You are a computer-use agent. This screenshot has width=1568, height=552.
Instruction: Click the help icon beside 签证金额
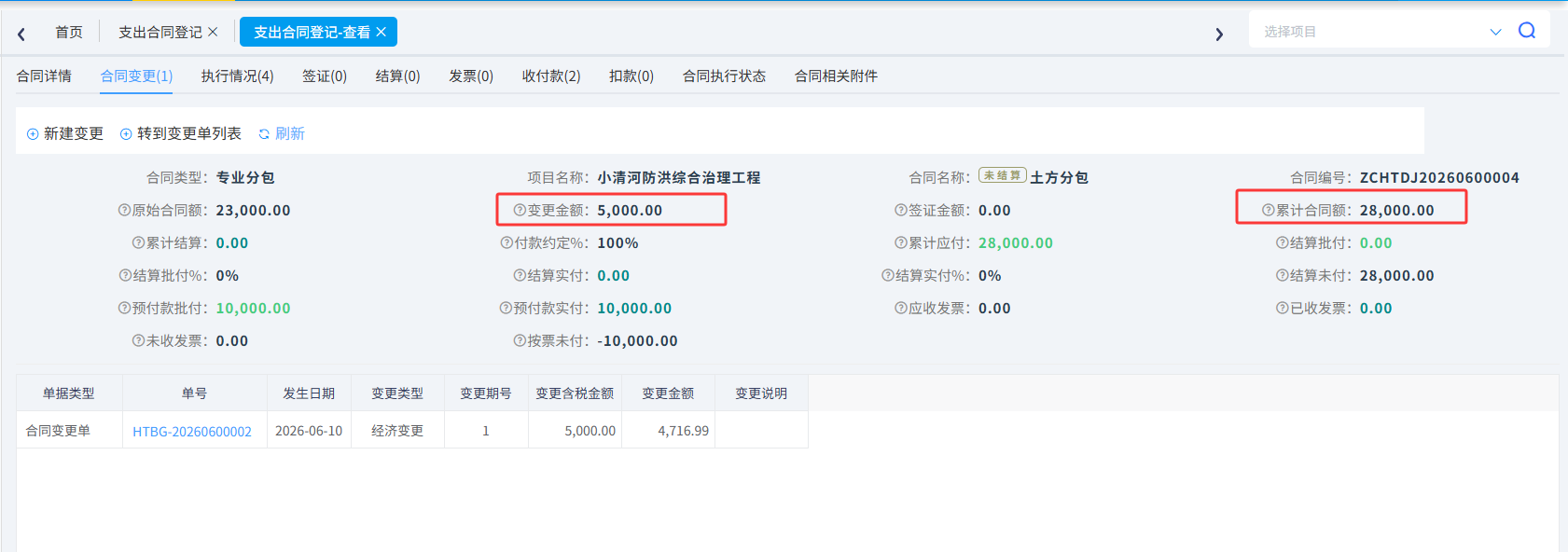(x=901, y=210)
